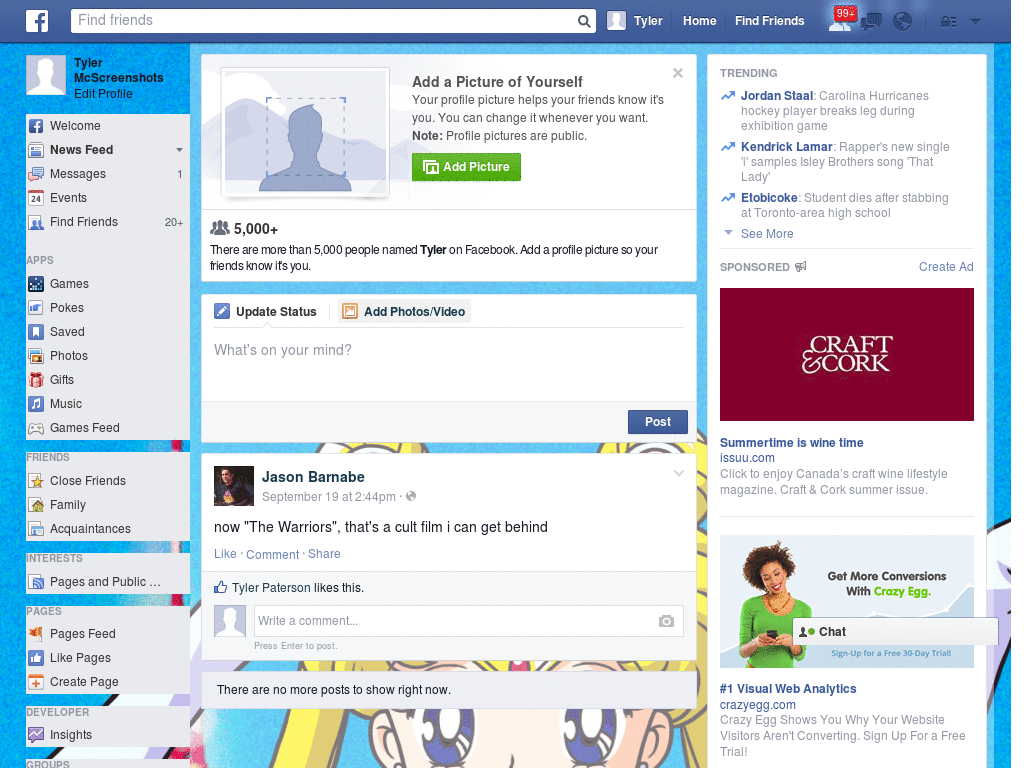This screenshot has width=1024, height=768.
Task: Open the notifications globe icon
Action: [x=903, y=22]
